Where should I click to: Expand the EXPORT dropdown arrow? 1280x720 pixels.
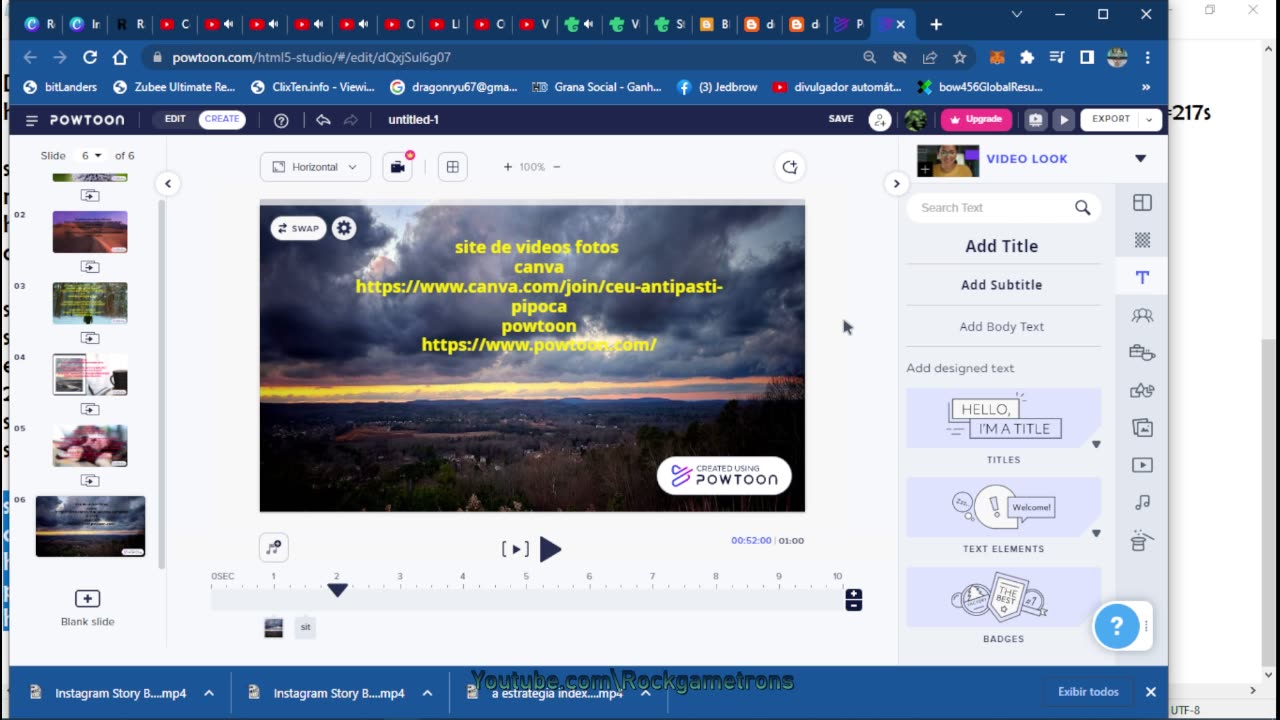point(1151,120)
